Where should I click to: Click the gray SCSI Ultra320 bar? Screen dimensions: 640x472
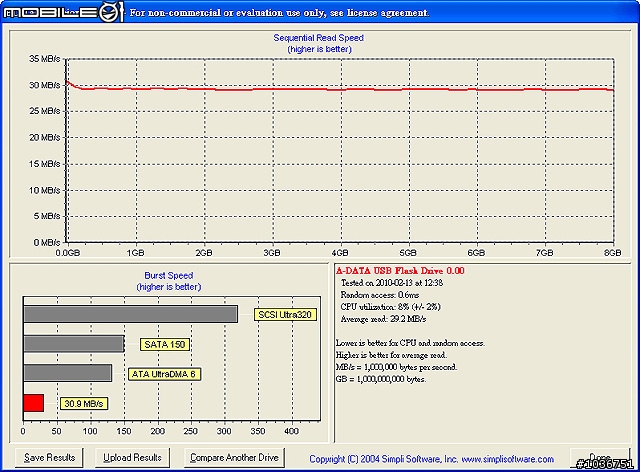131,314
